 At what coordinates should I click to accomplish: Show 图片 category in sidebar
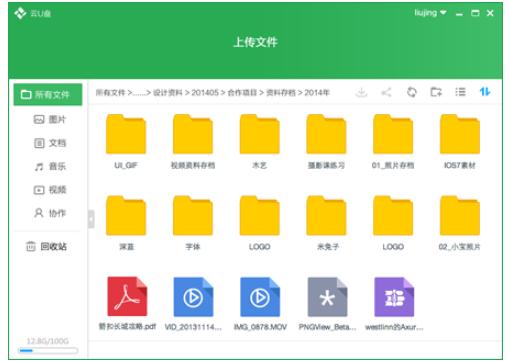[x=50, y=119]
